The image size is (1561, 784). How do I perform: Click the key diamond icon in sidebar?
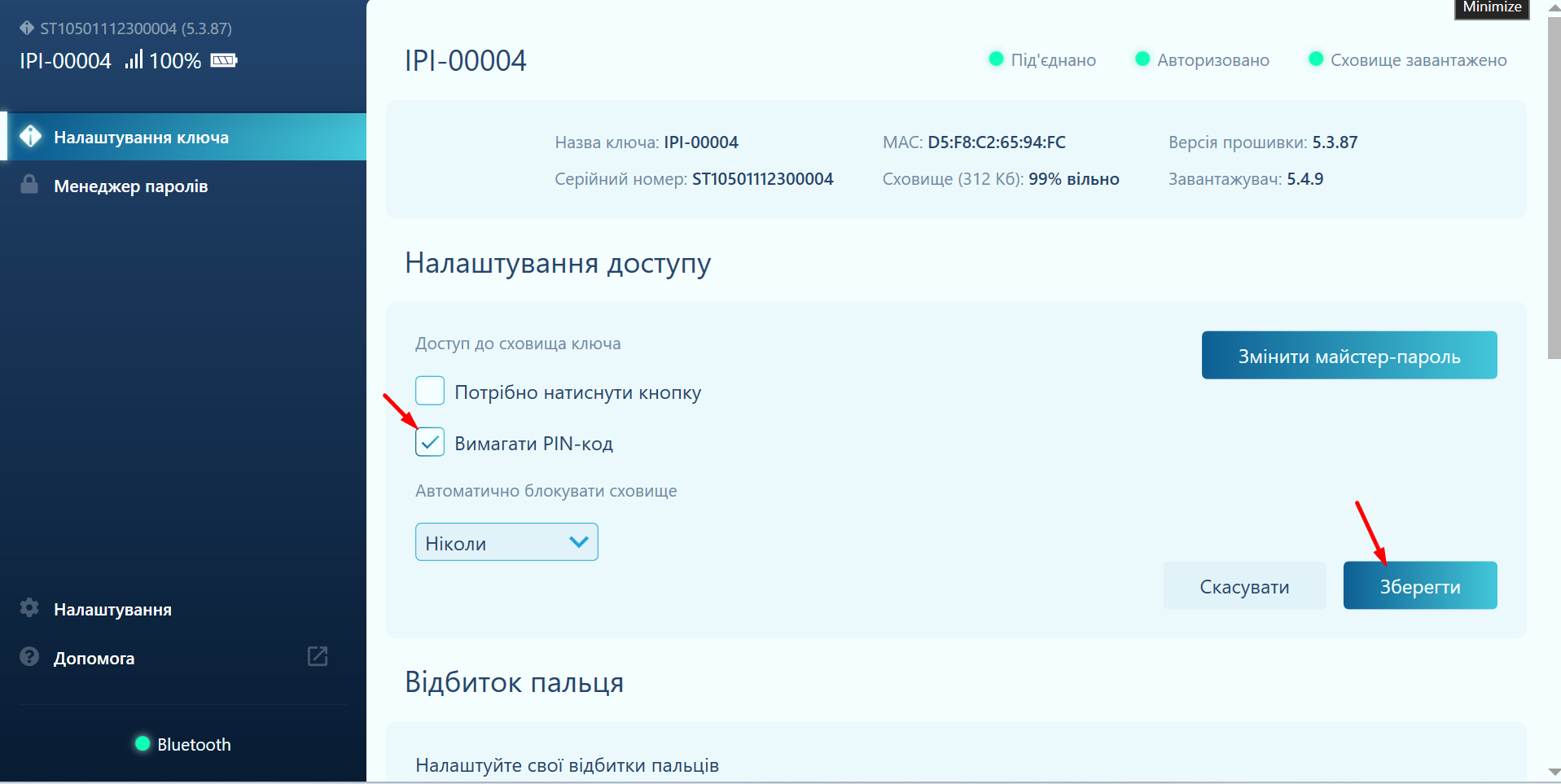pyautogui.click(x=30, y=137)
